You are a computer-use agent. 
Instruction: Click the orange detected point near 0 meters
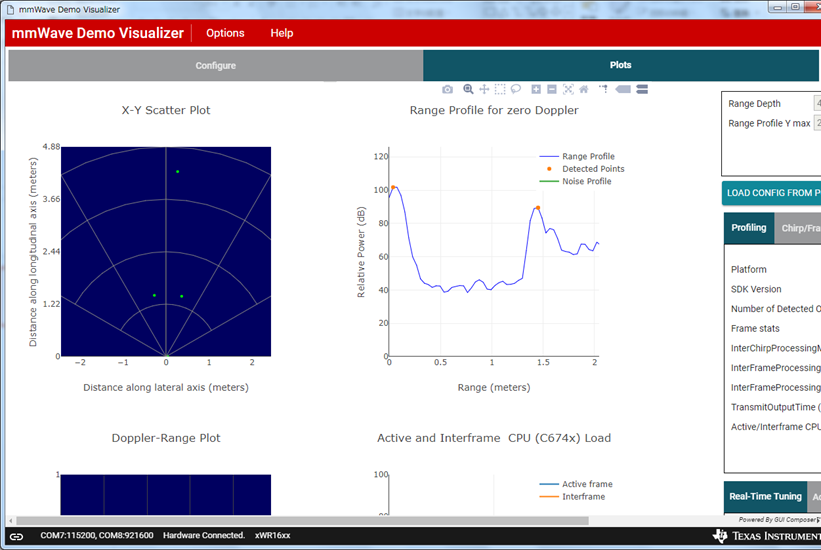[393, 187]
